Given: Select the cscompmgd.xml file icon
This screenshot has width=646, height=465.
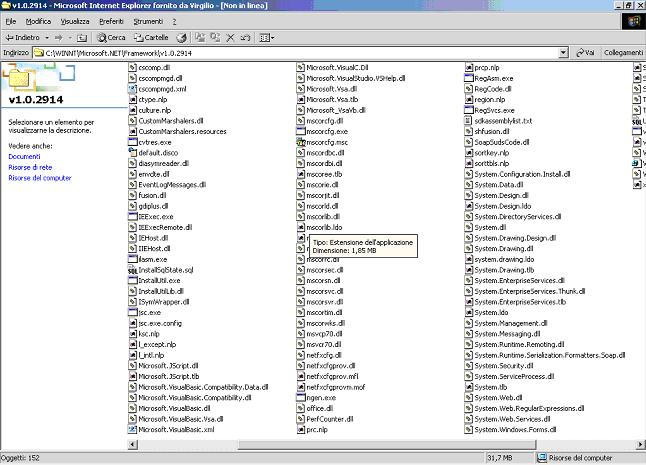Looking at the screenshot, I should tap(132, 89).
